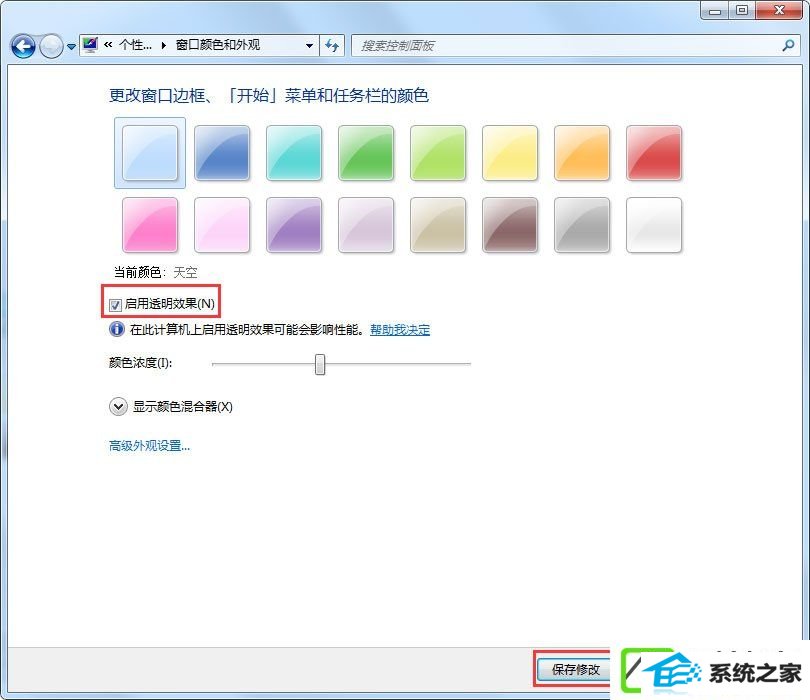The height and width of the screenshot is (700, 810).
Task: Close the window with the red X
Action: (779, 11)
